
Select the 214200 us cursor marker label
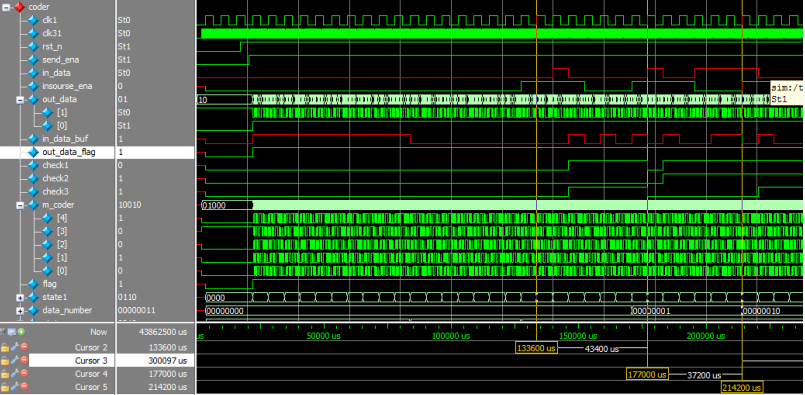coord(742,387)
